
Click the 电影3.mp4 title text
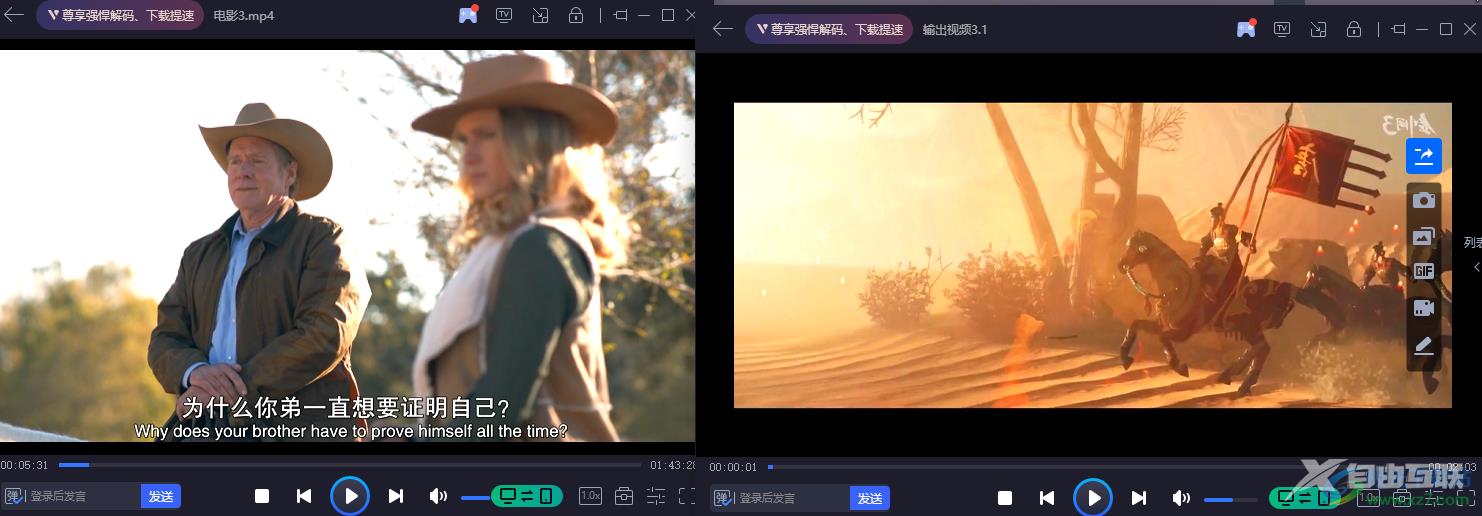tap(244, 16)
